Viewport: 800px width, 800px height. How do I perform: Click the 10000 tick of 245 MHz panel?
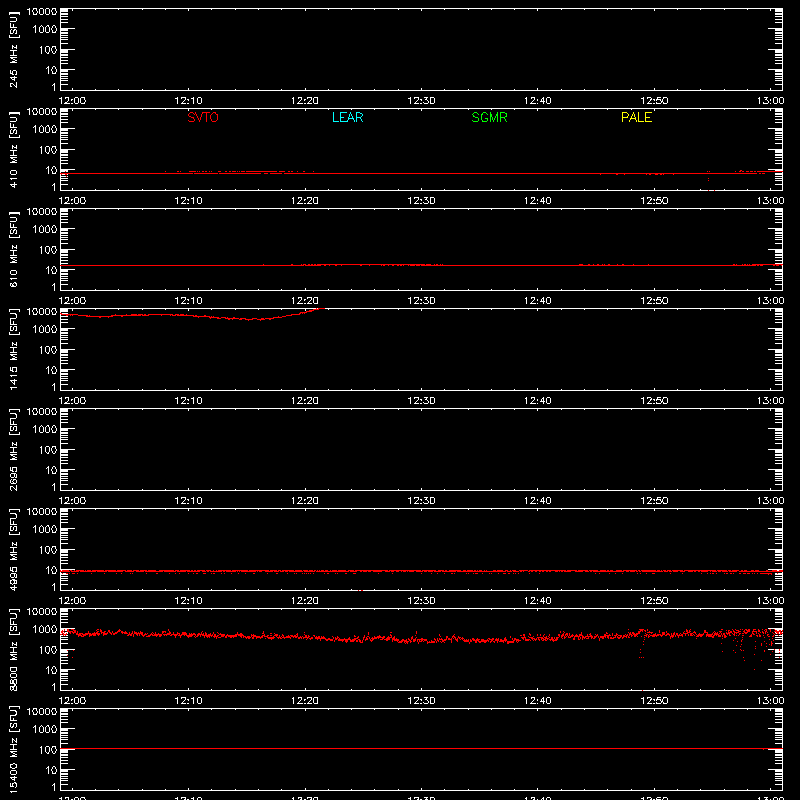click(x=42, y=12)
